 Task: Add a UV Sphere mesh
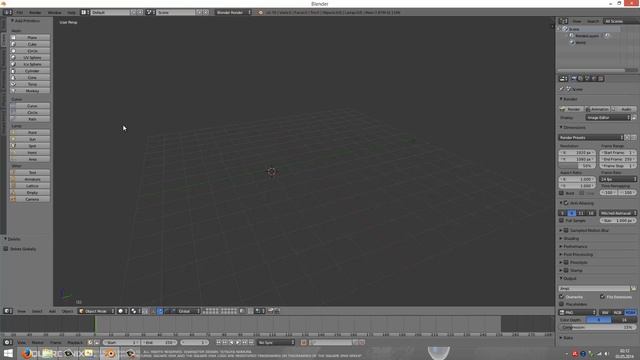pyautogui.click(x=30, y=58)
